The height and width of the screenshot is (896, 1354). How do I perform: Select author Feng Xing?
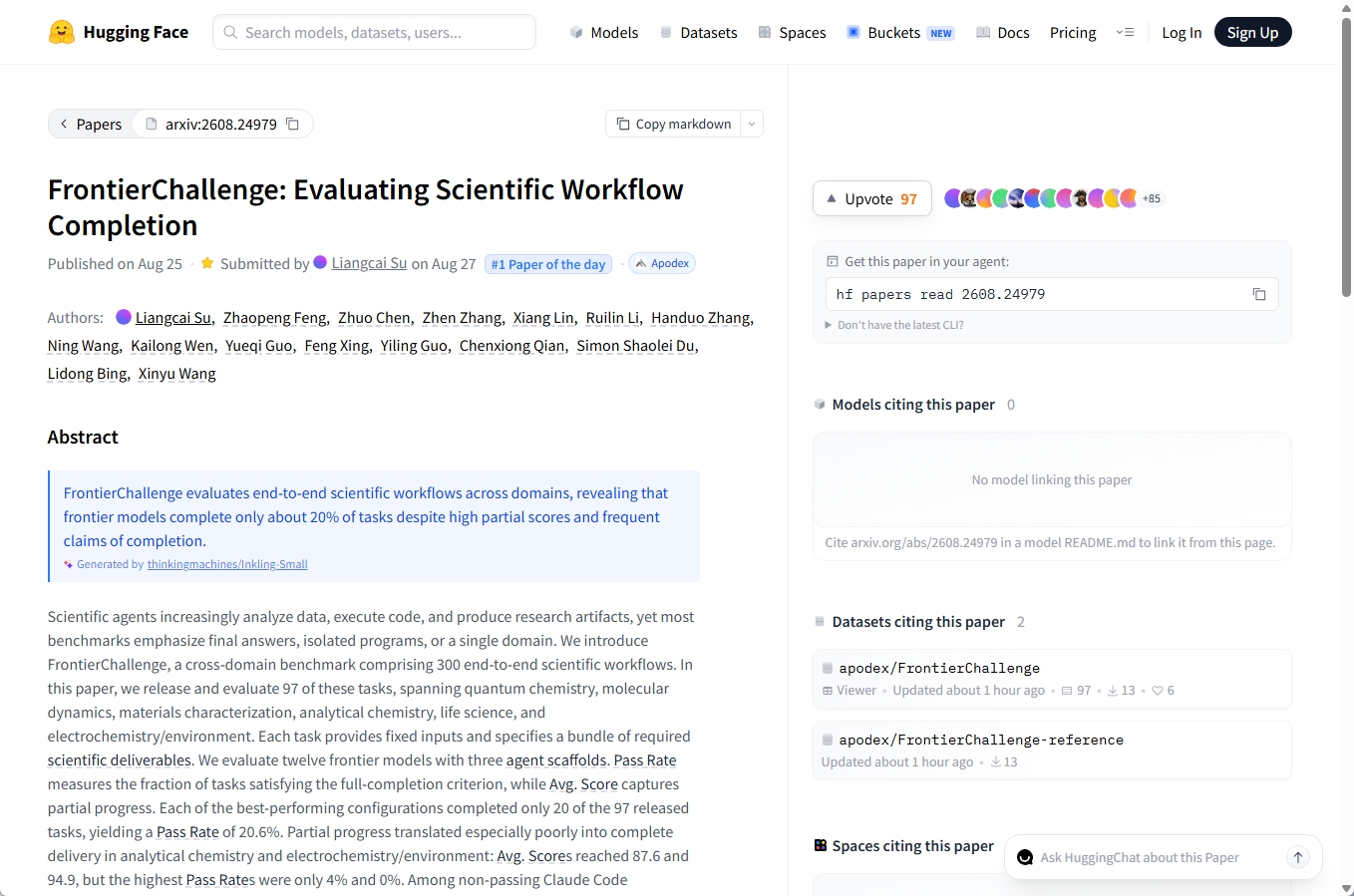pos(336,345)
